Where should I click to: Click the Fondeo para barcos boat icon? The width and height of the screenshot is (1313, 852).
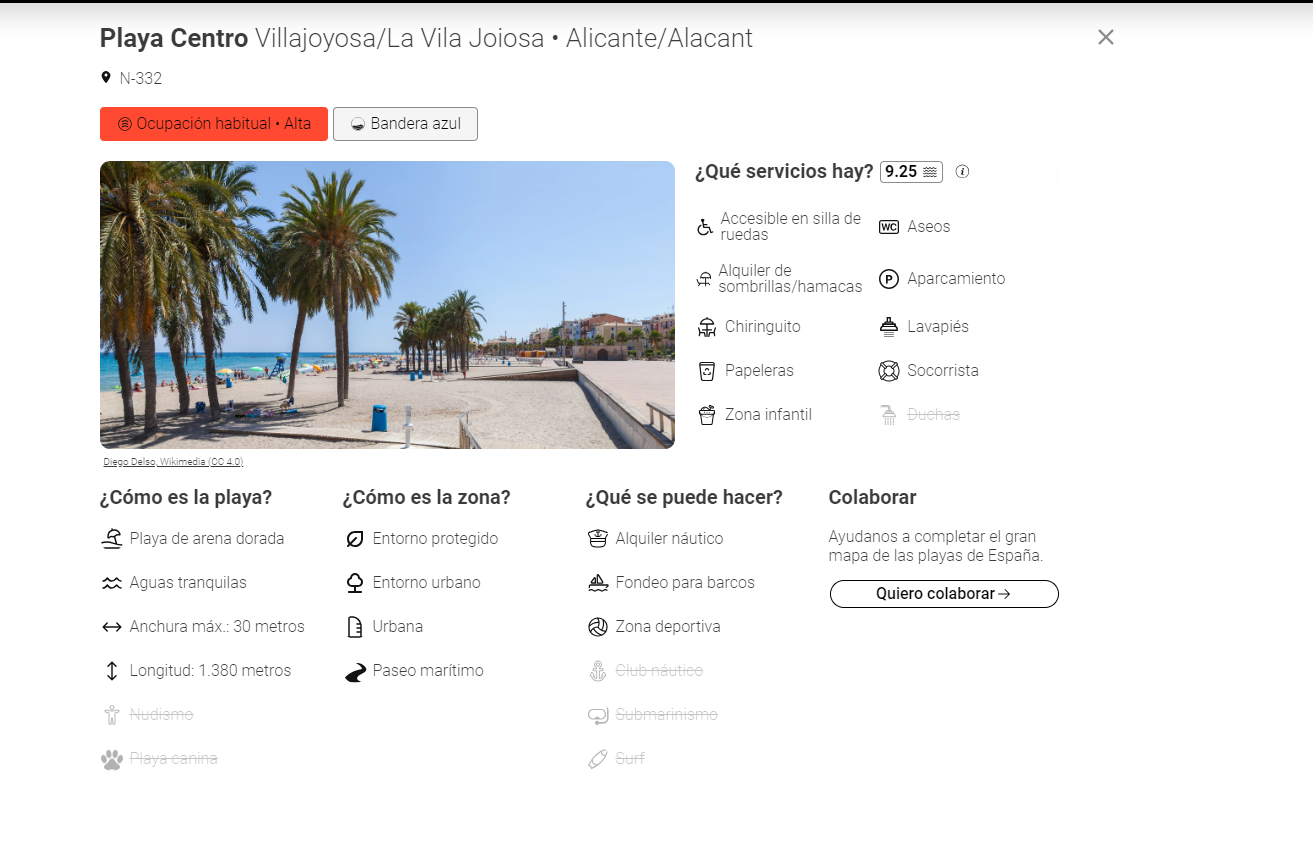[598, 583]
